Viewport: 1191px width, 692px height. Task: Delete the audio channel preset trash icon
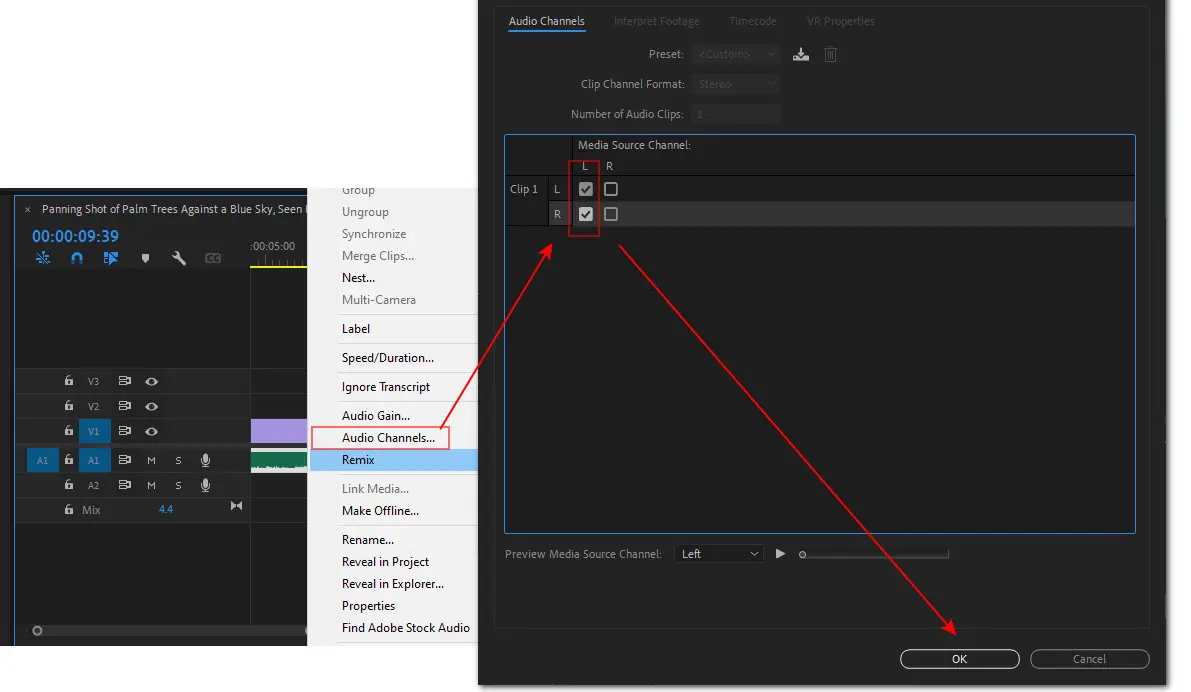point(830,55)
